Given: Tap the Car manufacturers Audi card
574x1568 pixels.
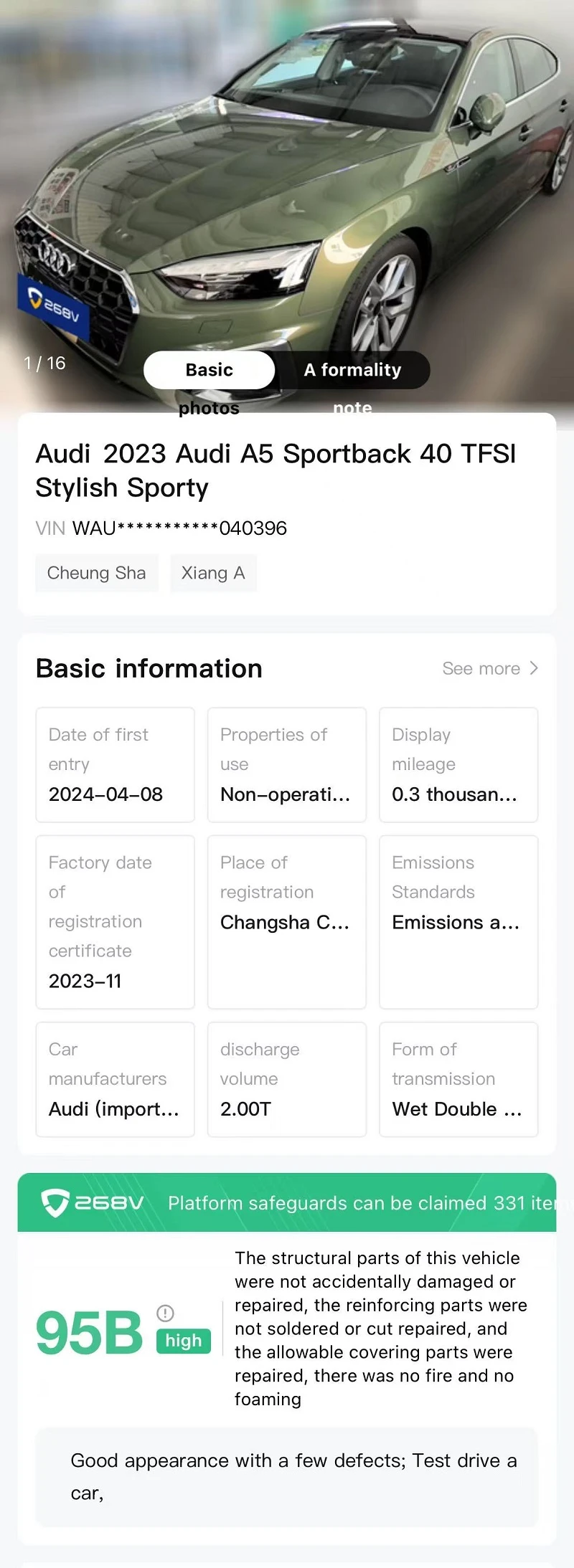Looking at the screenshot, I should coord(116,1079).
